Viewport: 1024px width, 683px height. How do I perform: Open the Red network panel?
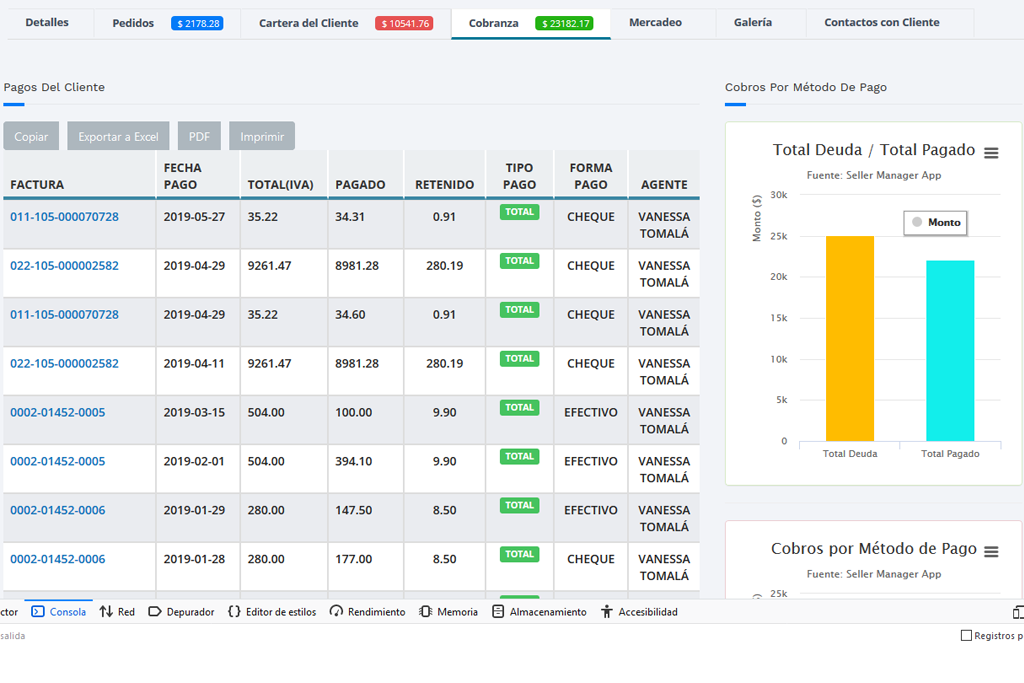point(118,612)
